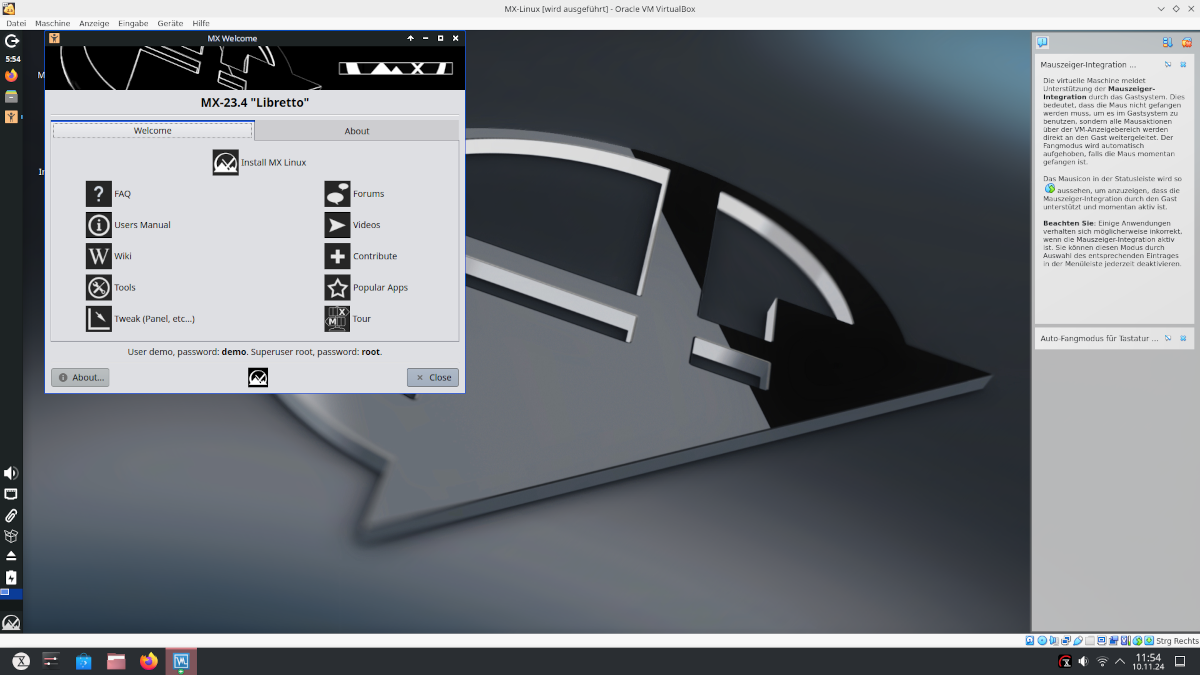Open the blue software store icon on taskbar
The height and width of the screenshot is (675, 1200).
pyautogui.click(x=84, y=661)
